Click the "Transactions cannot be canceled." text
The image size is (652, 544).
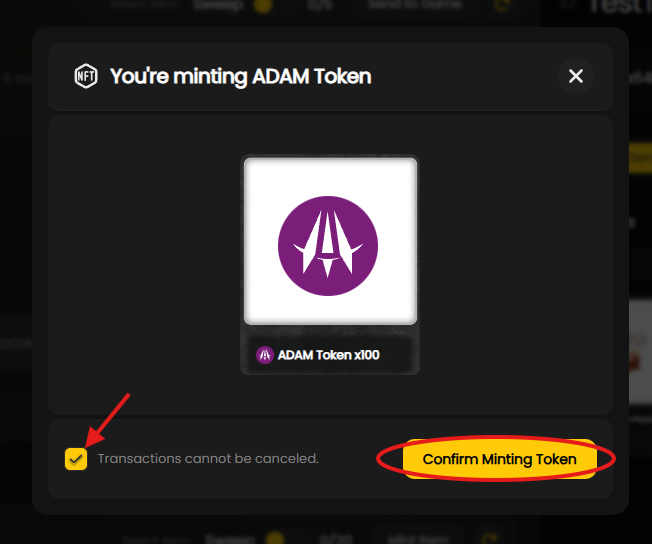[x=208, y=459]
